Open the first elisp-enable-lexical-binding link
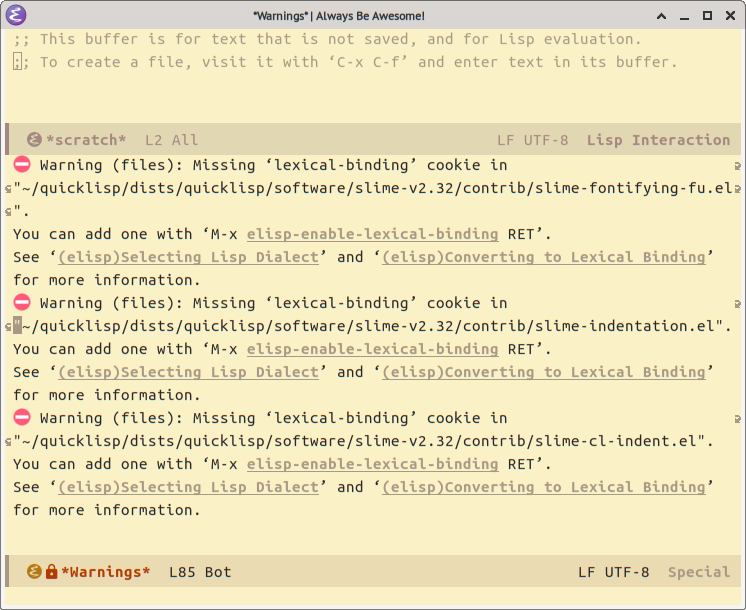The image size is (746, 610). 373,234
